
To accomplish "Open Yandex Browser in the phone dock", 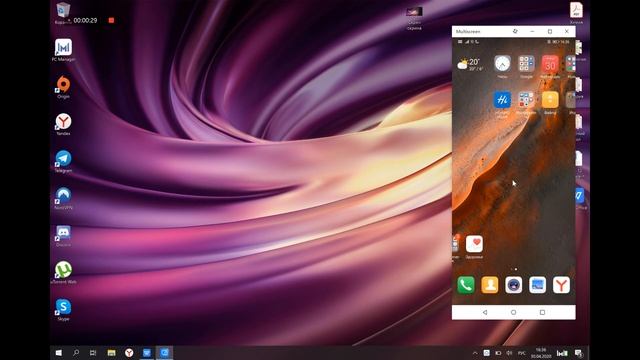I will click(561, 285).
